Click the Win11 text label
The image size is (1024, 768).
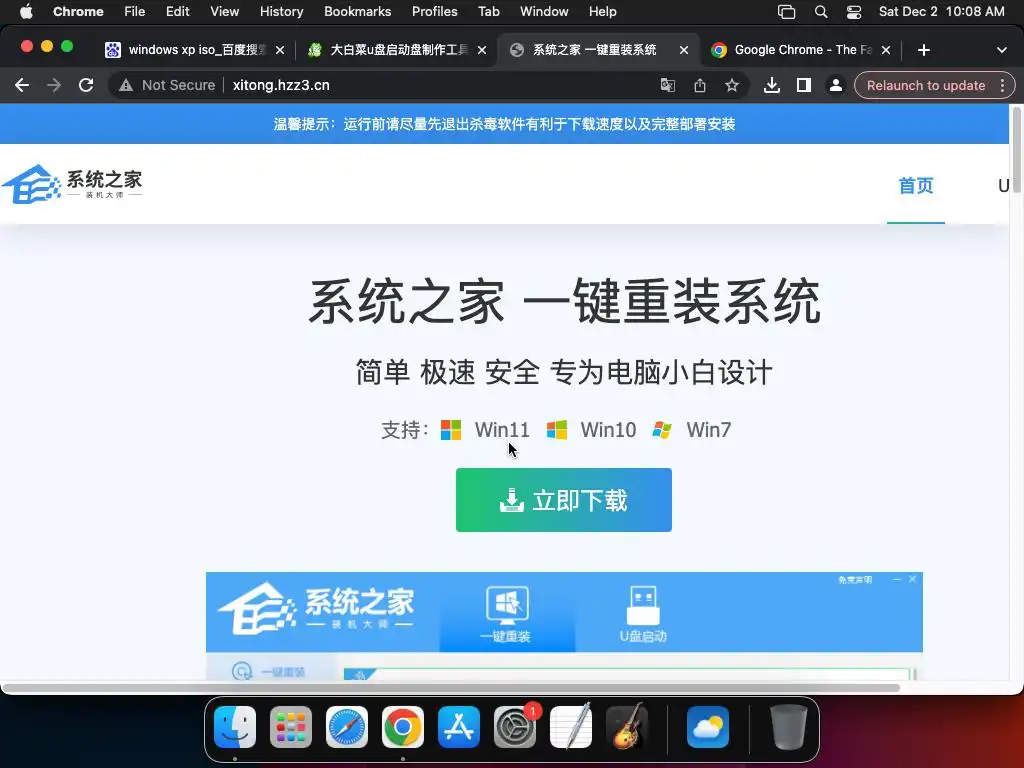(502, 430)
